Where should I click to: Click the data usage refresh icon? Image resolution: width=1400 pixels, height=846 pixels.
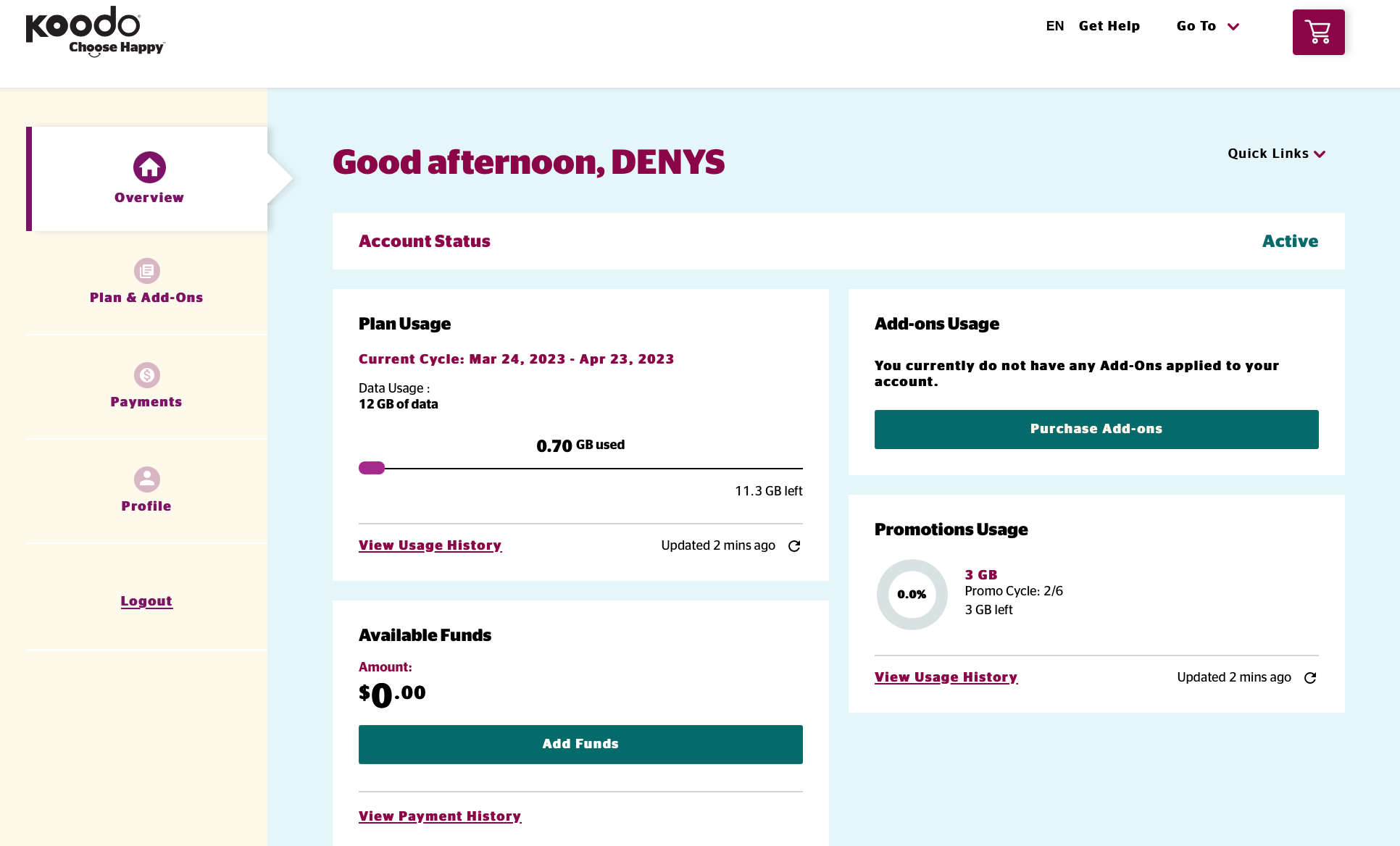pyautogui.click(x=794, y=546)
